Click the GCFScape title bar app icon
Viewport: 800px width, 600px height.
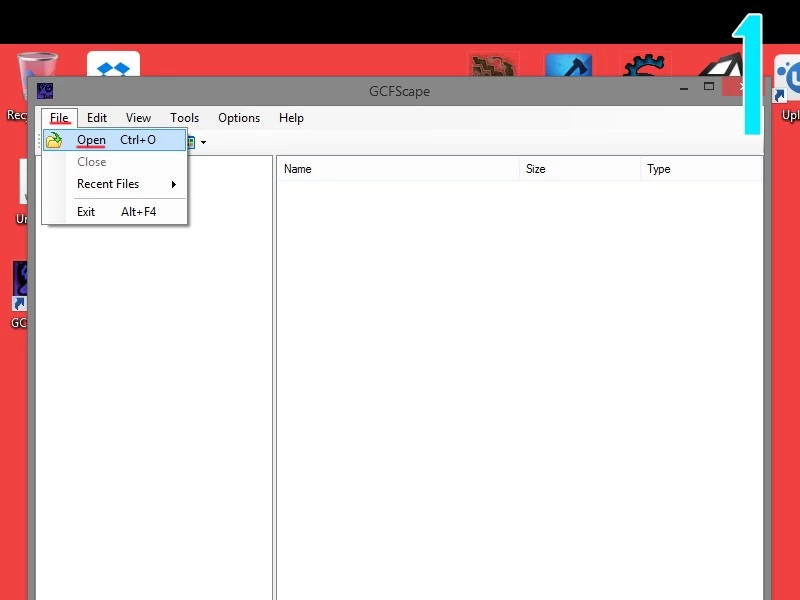click(45, 91)
